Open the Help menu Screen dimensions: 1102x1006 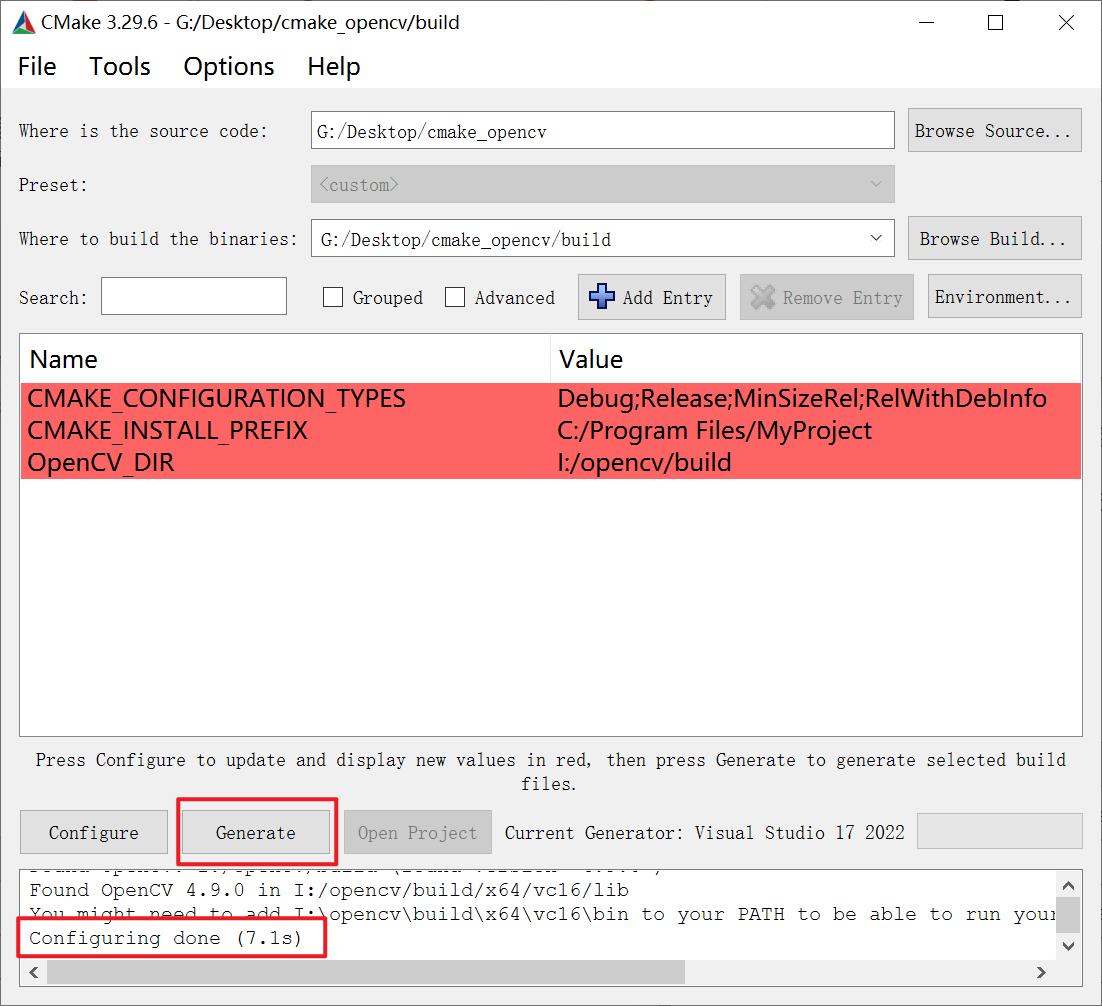coord(334,67)
